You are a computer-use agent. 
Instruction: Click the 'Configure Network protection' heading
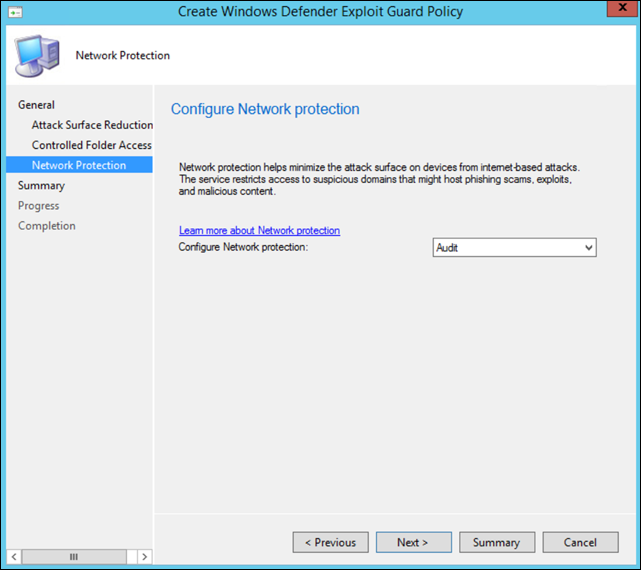[265, 109]
